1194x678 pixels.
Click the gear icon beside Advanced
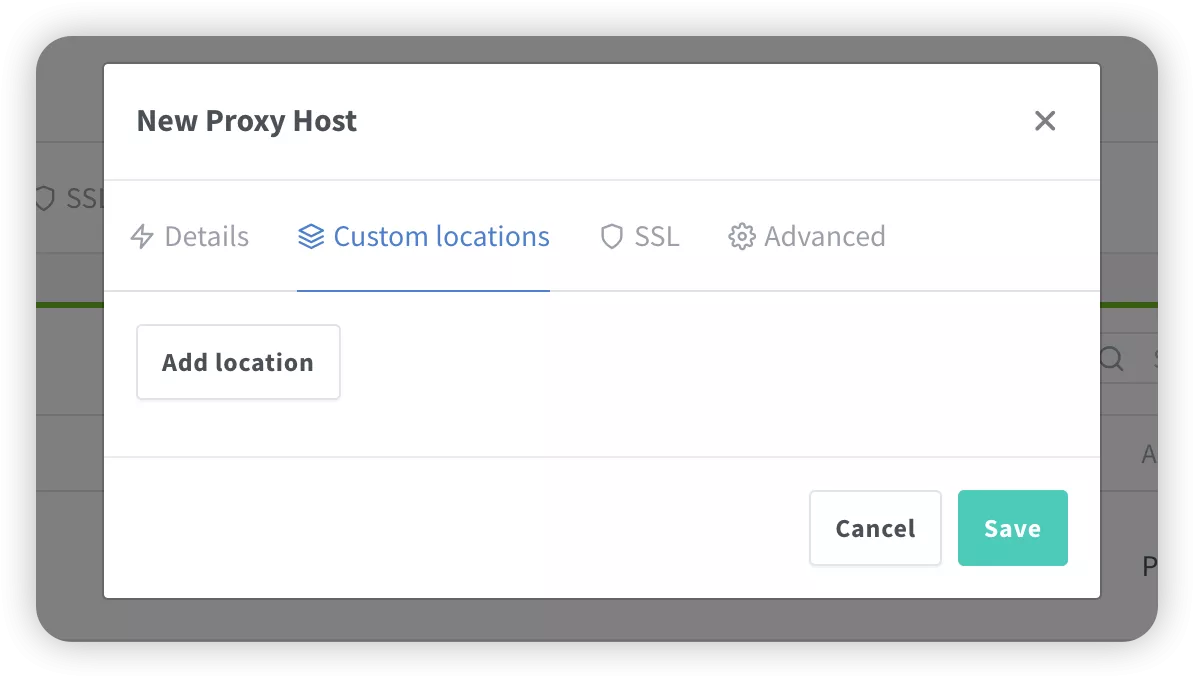pos(741,237)
